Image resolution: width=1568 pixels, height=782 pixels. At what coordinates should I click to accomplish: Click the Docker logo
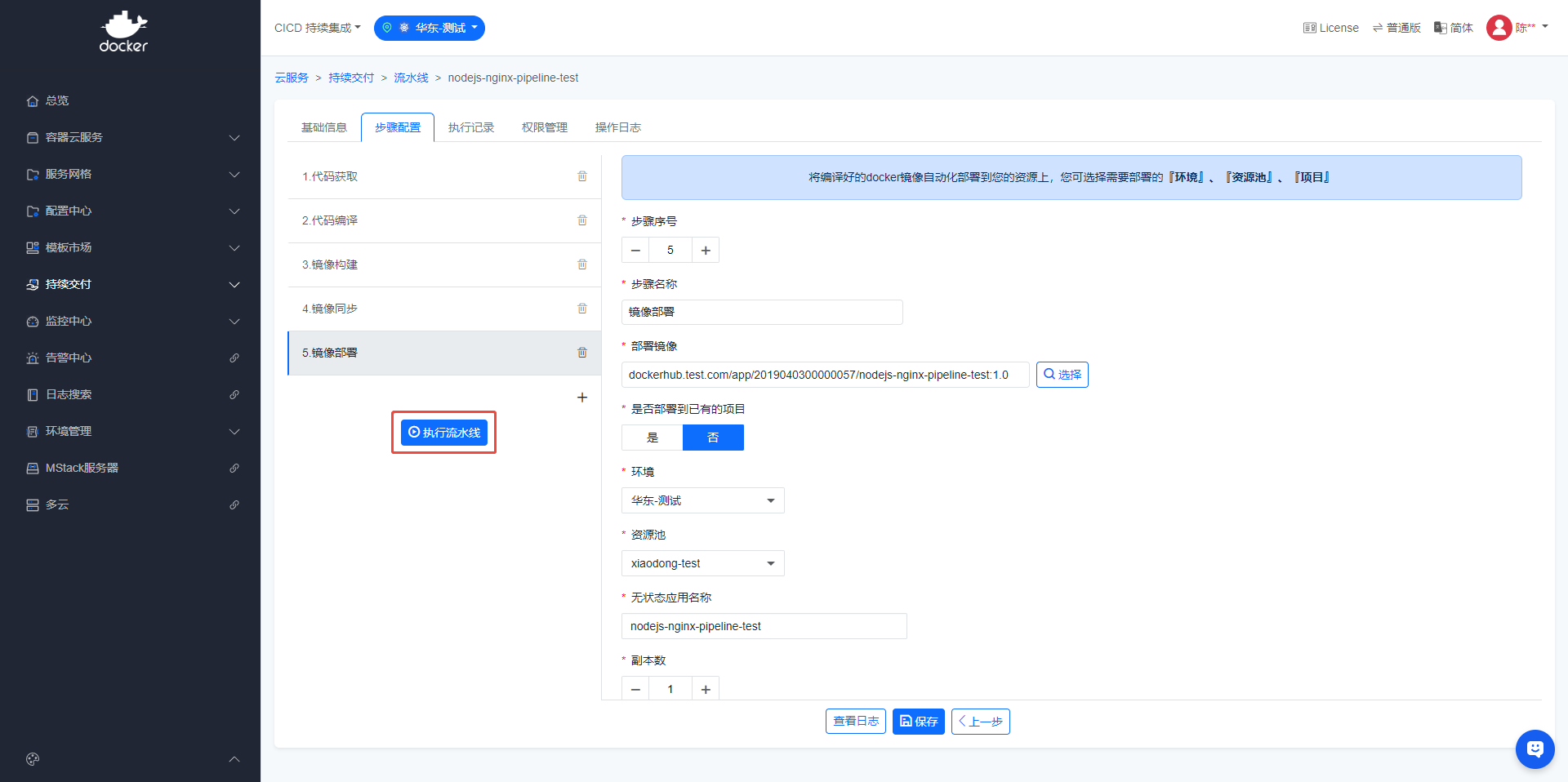coord(124,33)
